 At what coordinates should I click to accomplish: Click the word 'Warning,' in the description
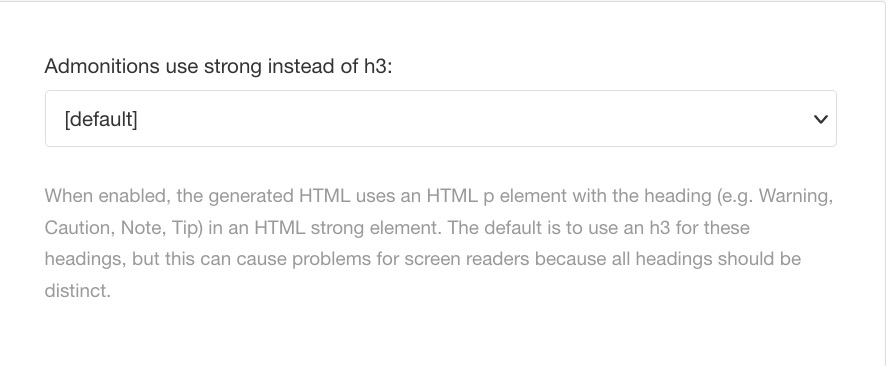pyautogui.click(x=796, y=197)
